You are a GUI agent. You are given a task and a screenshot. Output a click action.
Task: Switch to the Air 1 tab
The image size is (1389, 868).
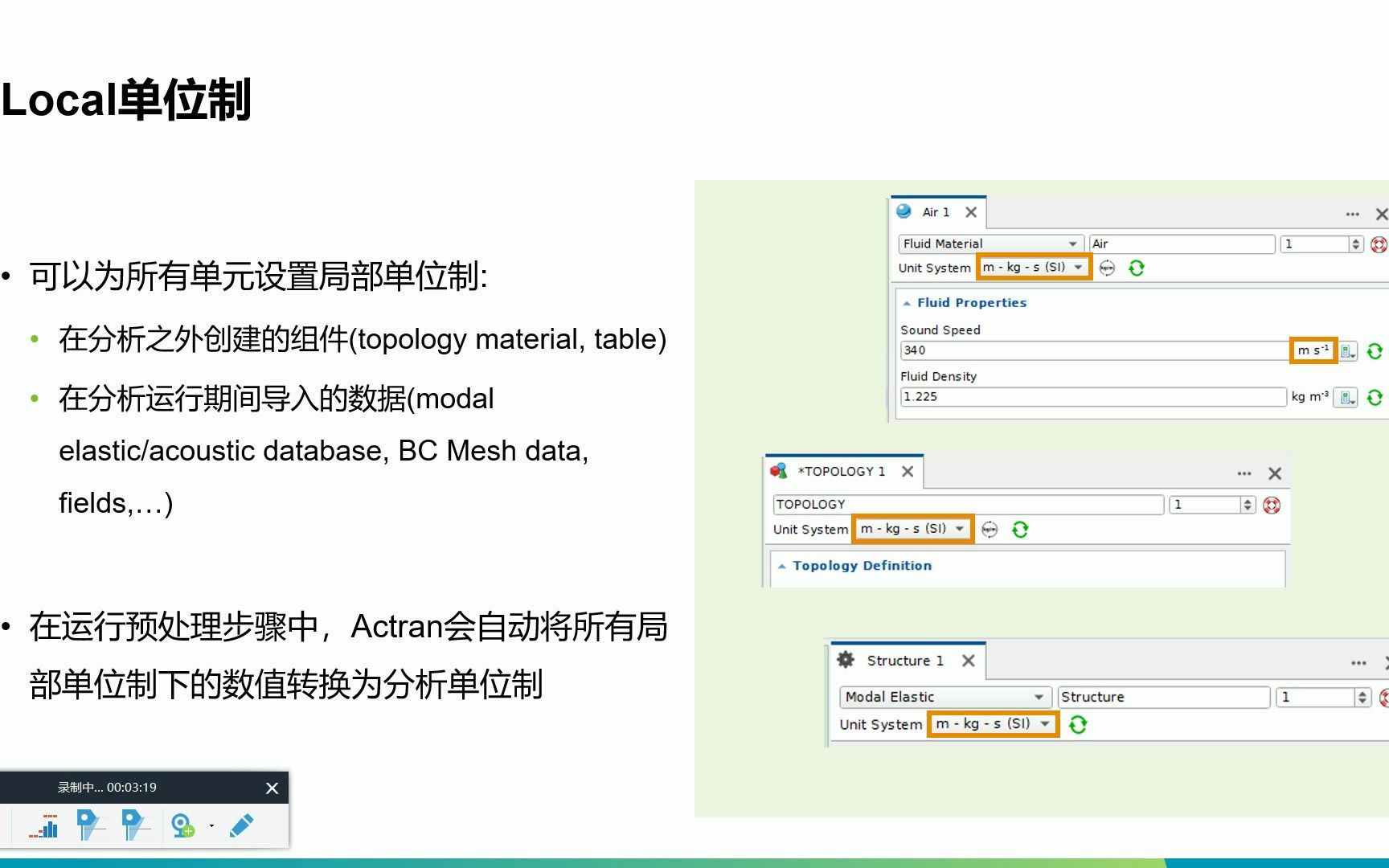[x=935, y=211]
